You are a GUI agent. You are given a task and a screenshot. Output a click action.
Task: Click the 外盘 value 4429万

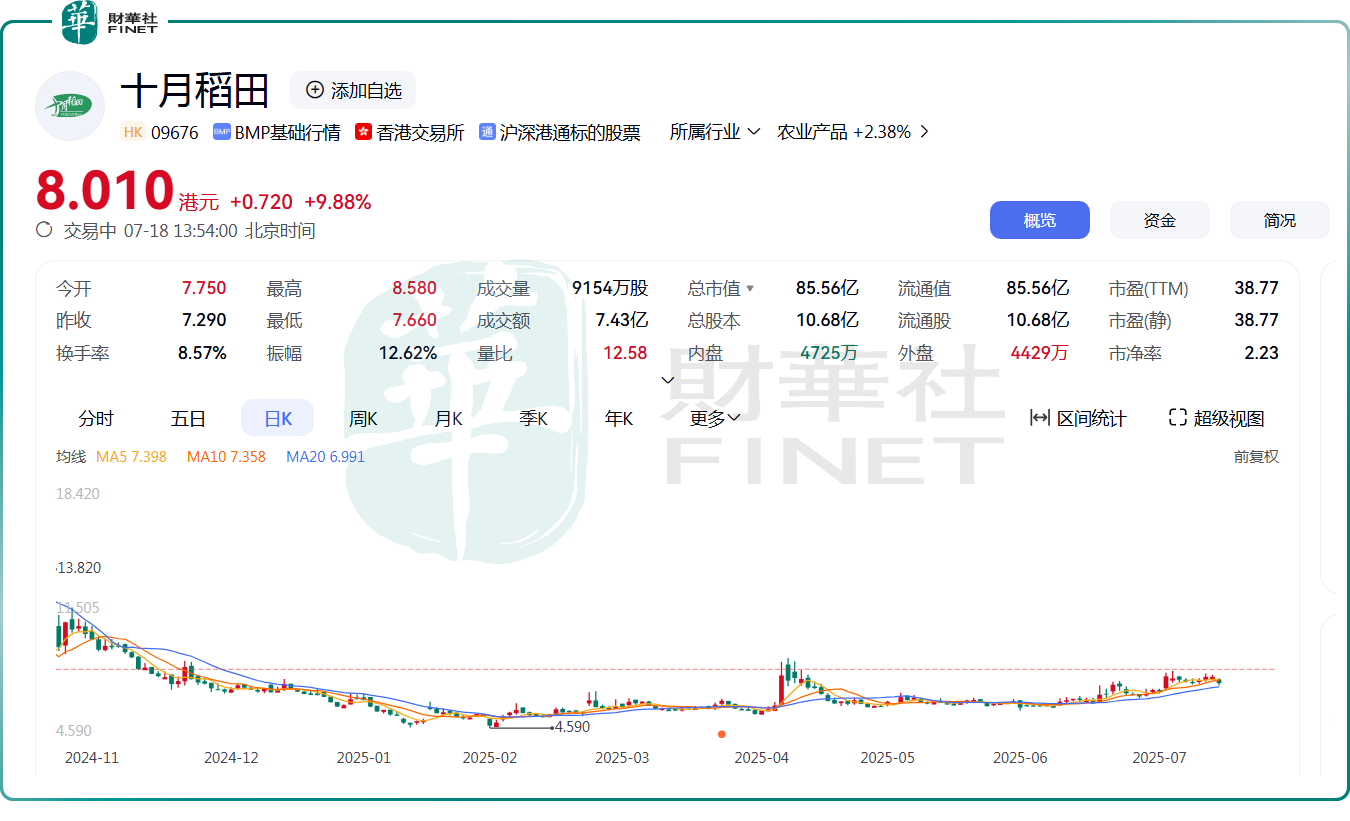click(1039, 353)
